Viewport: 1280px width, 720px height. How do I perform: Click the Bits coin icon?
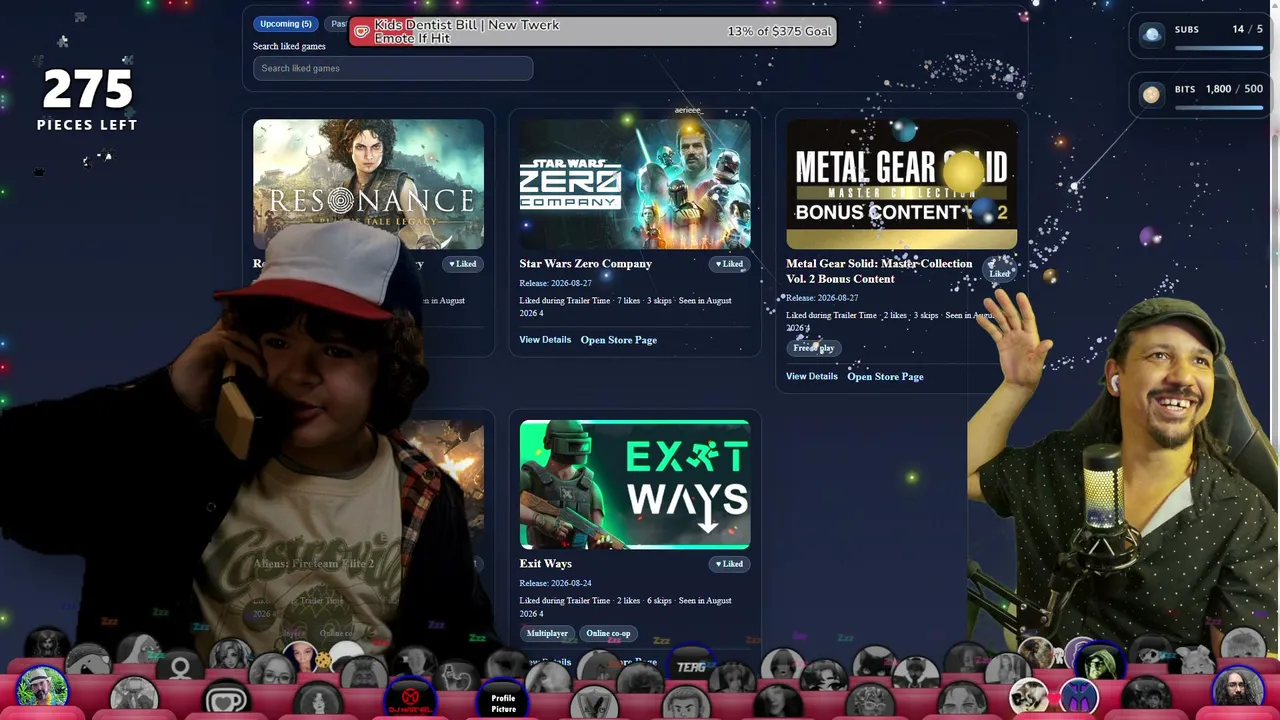[1152, 94]
